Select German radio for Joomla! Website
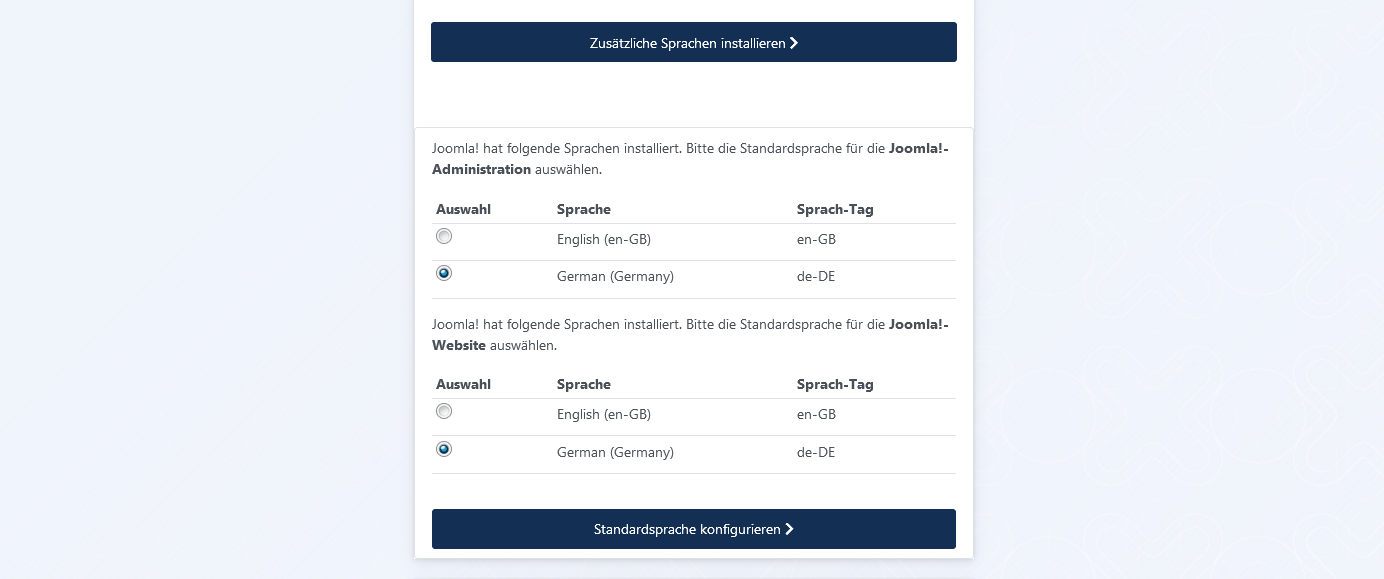Viewport: 1384px width, 579px height. pos(444,449)
